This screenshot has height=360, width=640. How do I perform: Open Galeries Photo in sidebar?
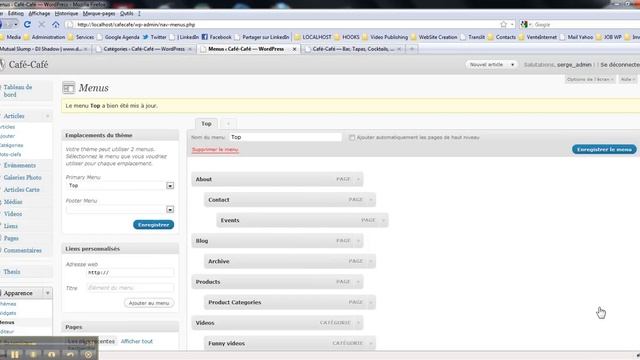pos(22,178)
